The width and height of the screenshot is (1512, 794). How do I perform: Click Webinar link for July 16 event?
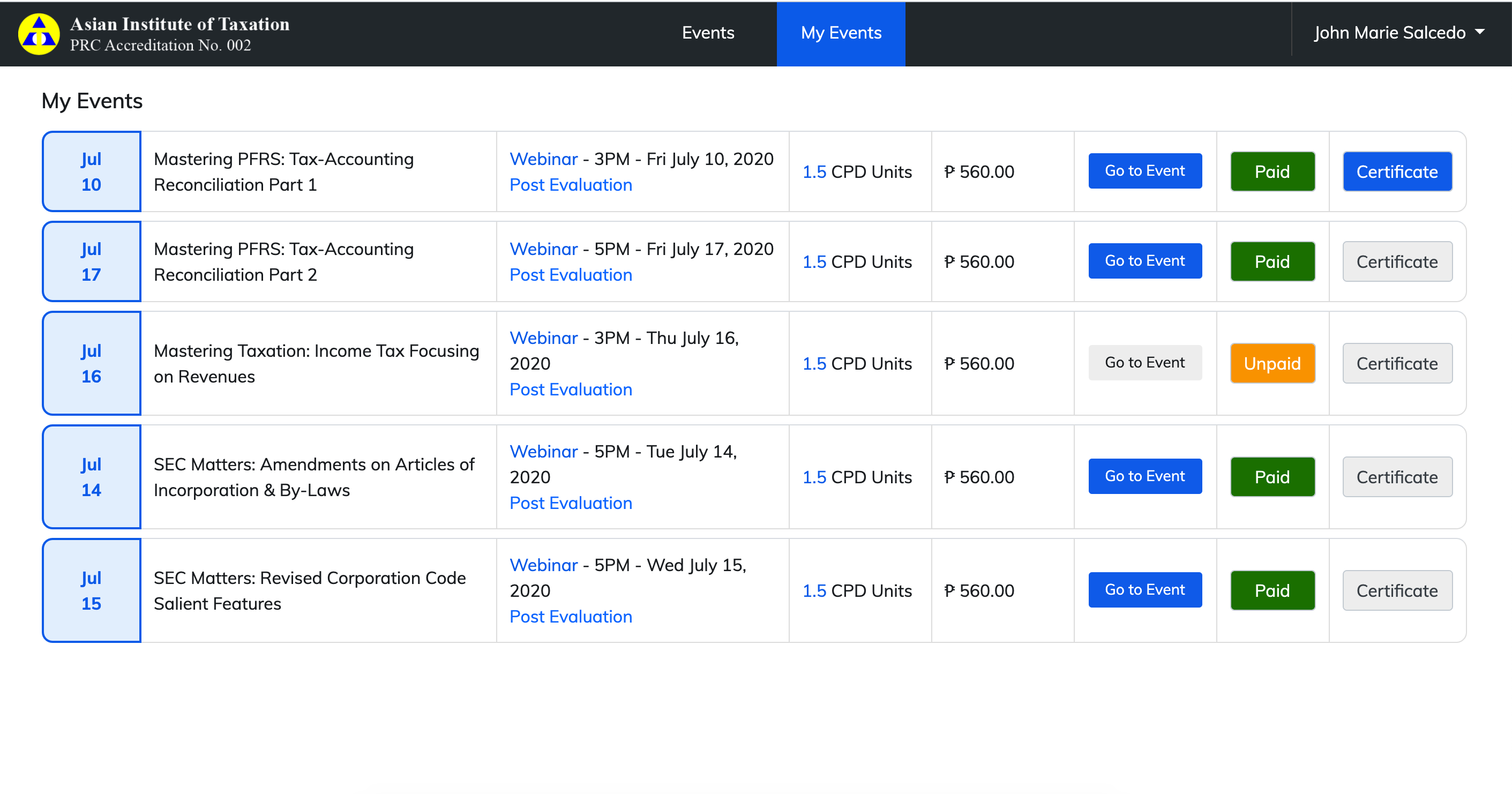coord(543,338)
